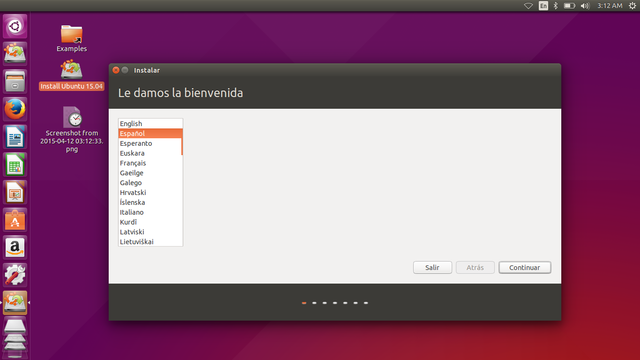Focus the running installer in the launcher
The width and height of the screenshot is (640, 360).
pyautogui.click(x=15, y=303)
